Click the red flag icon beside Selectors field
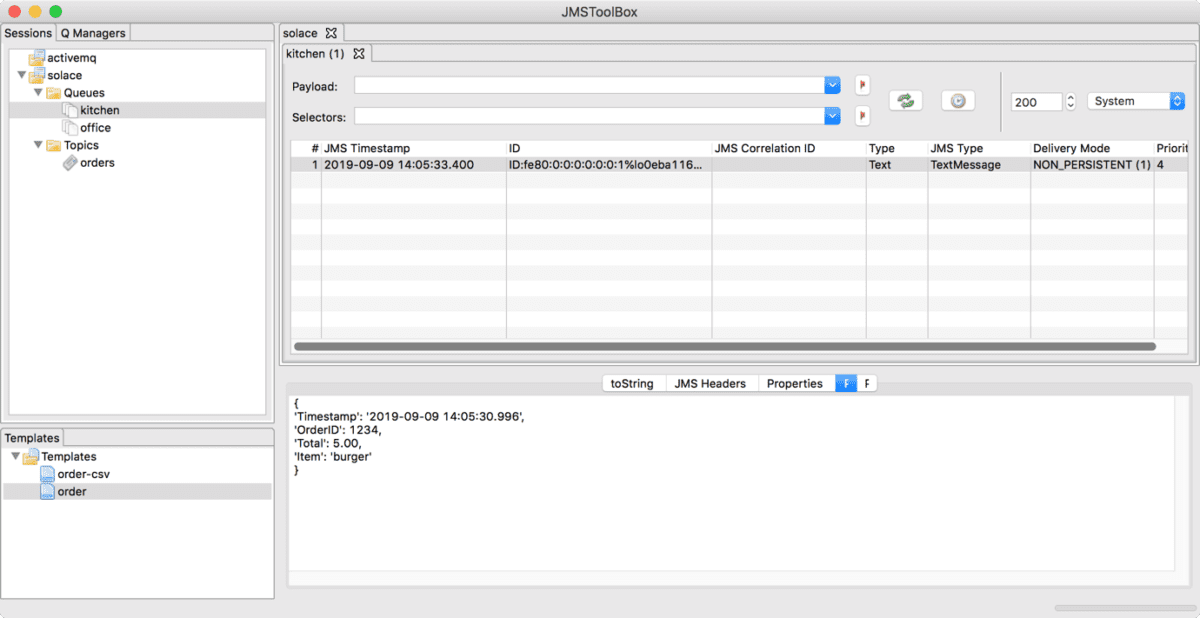Viewport: 1200px width, 618px height. click(x=862, y=116)
